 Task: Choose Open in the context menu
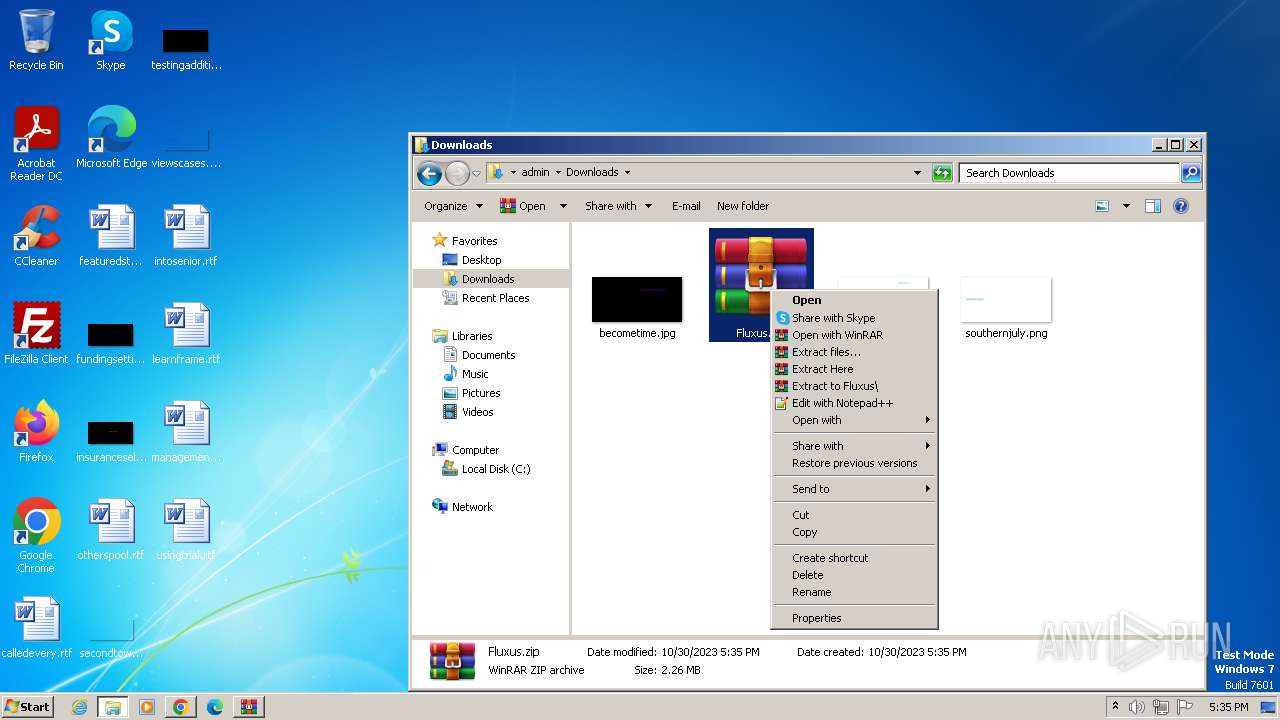point(854,300)
